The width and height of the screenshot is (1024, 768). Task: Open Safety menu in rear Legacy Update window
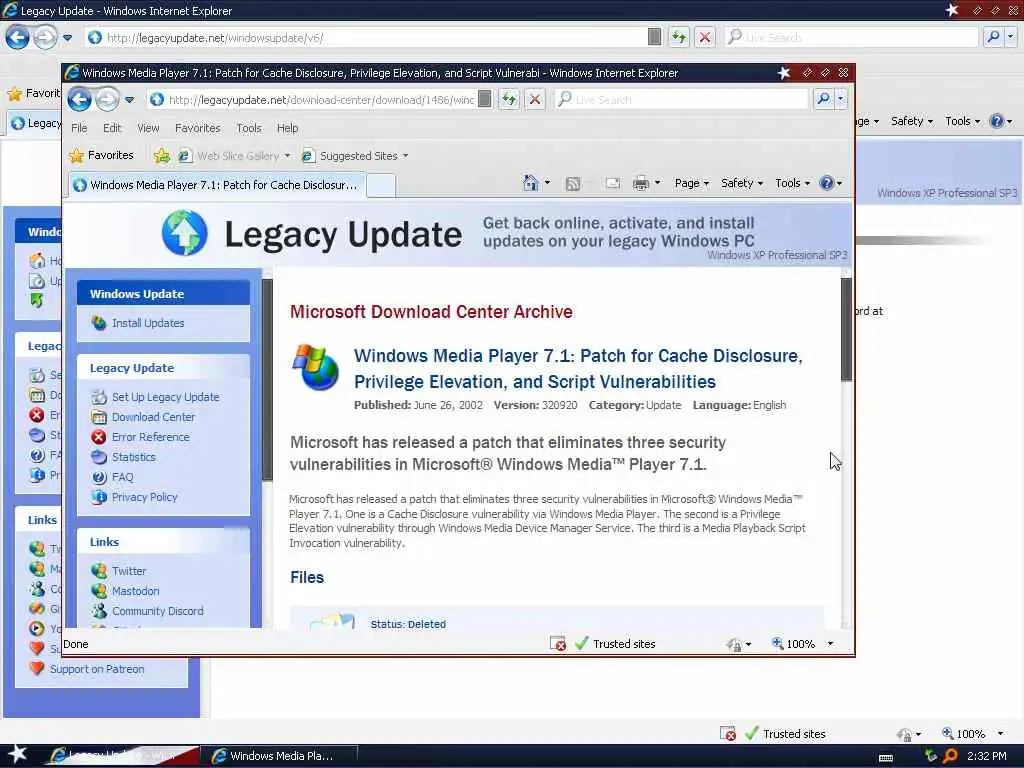(x=912, y=121)
